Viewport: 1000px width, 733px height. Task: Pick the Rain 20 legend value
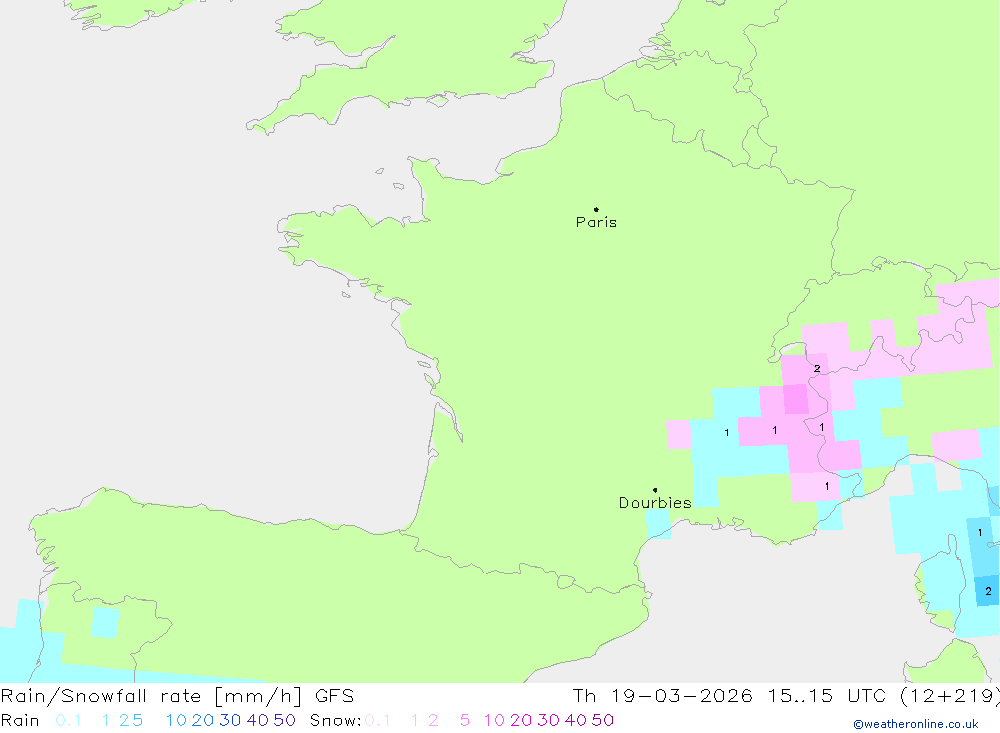tap(203, 720)
